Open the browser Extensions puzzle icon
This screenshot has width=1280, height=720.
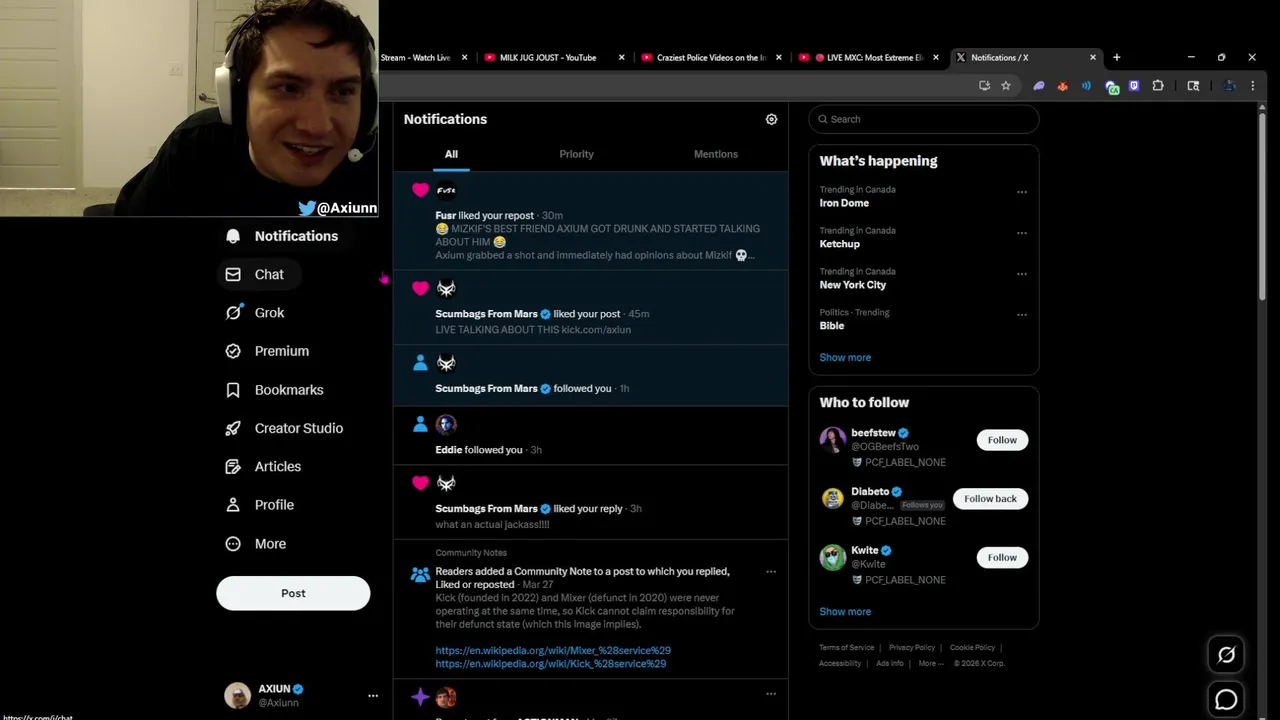pos(1158,86)
